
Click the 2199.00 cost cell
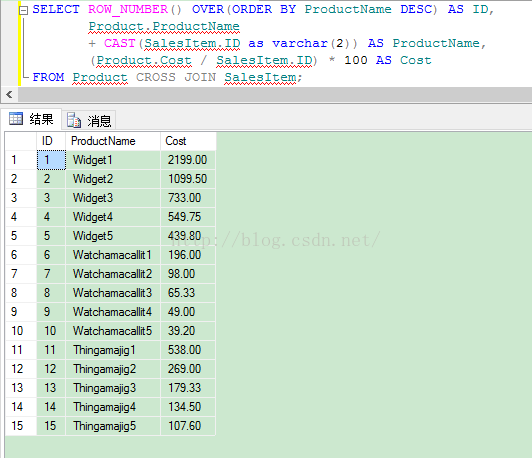[x=188, y=160]
